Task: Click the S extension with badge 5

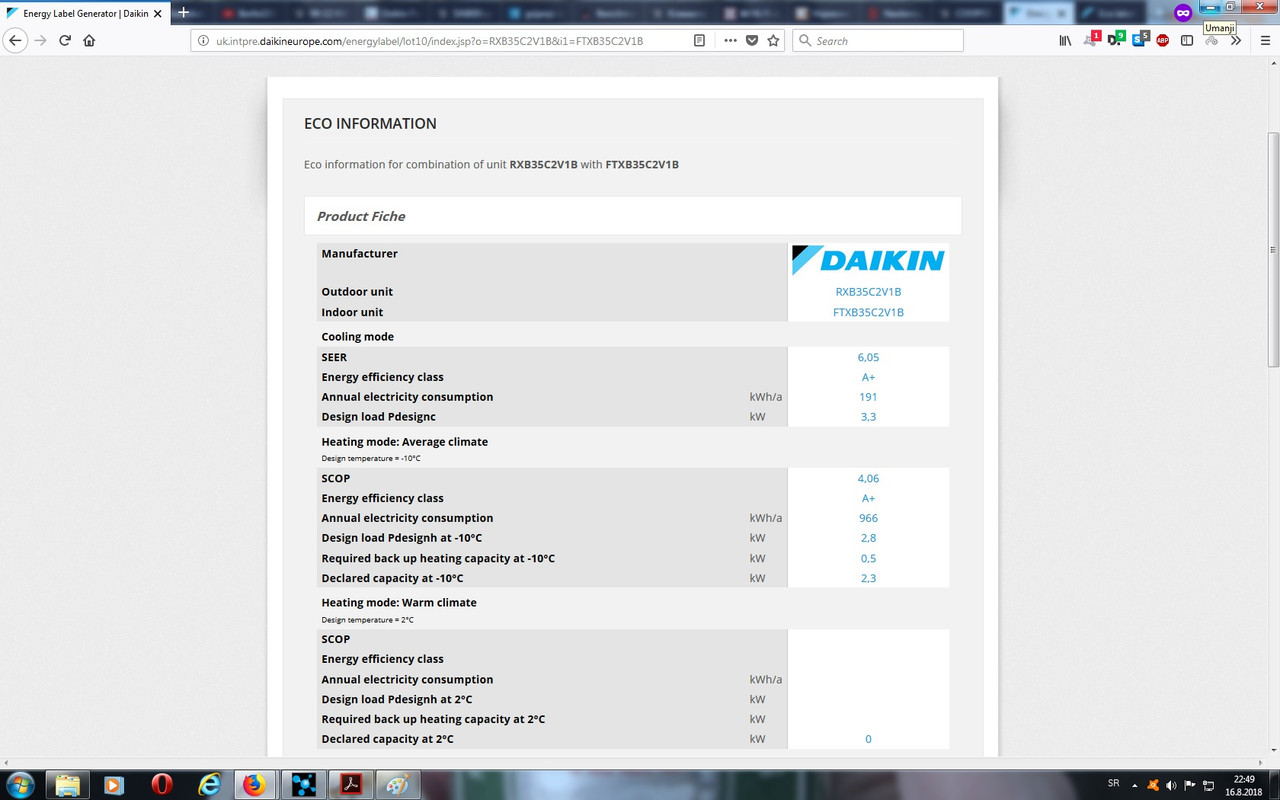Action: click(x=1140, y=40)
